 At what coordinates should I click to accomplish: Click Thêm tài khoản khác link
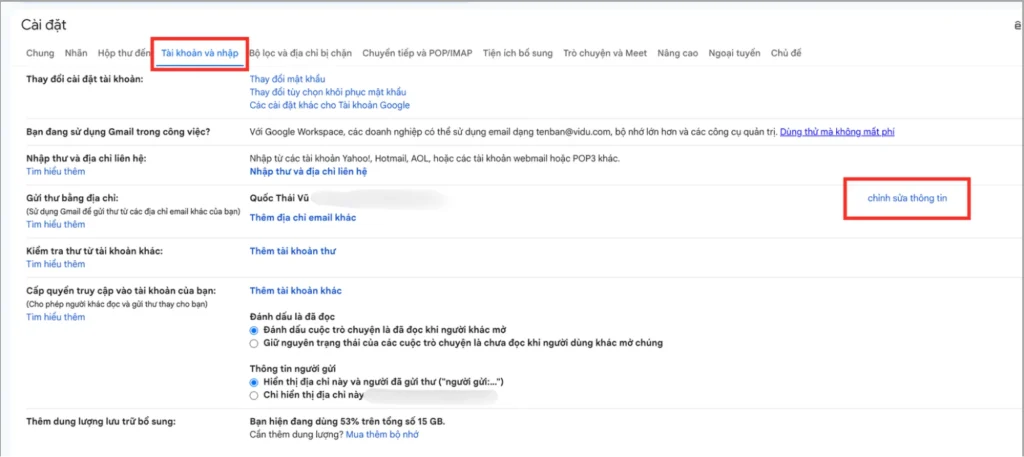click(296, 291)
